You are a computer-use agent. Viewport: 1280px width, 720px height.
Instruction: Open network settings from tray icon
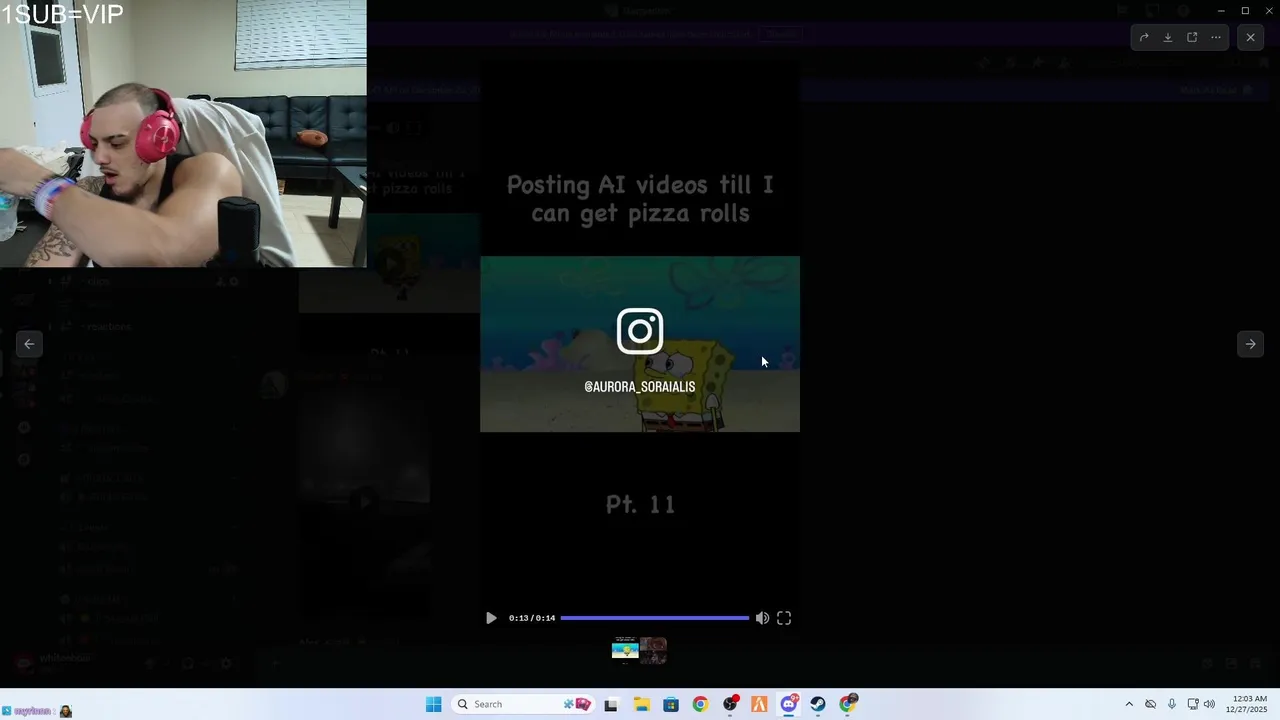click(1193, 704)
